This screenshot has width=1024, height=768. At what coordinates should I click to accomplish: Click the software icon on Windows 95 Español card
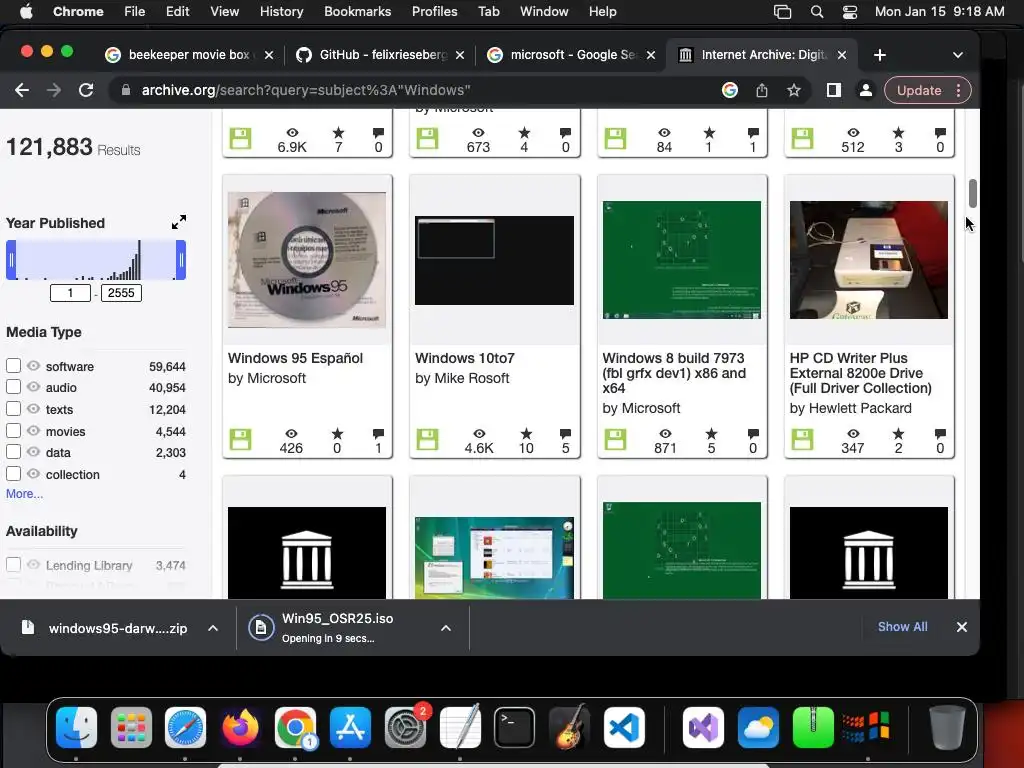coord(240,440)
